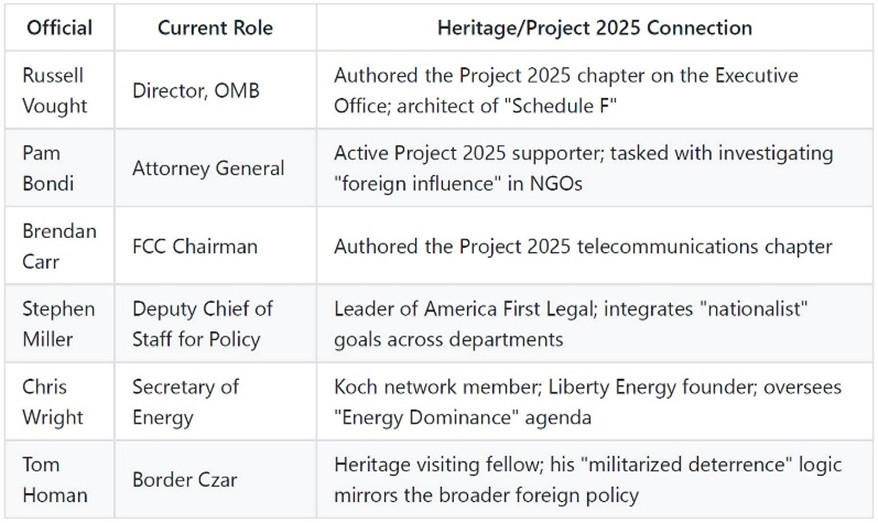Select the Chris Wright name cell
Viewport: 878px width, 523px height.
50,403
